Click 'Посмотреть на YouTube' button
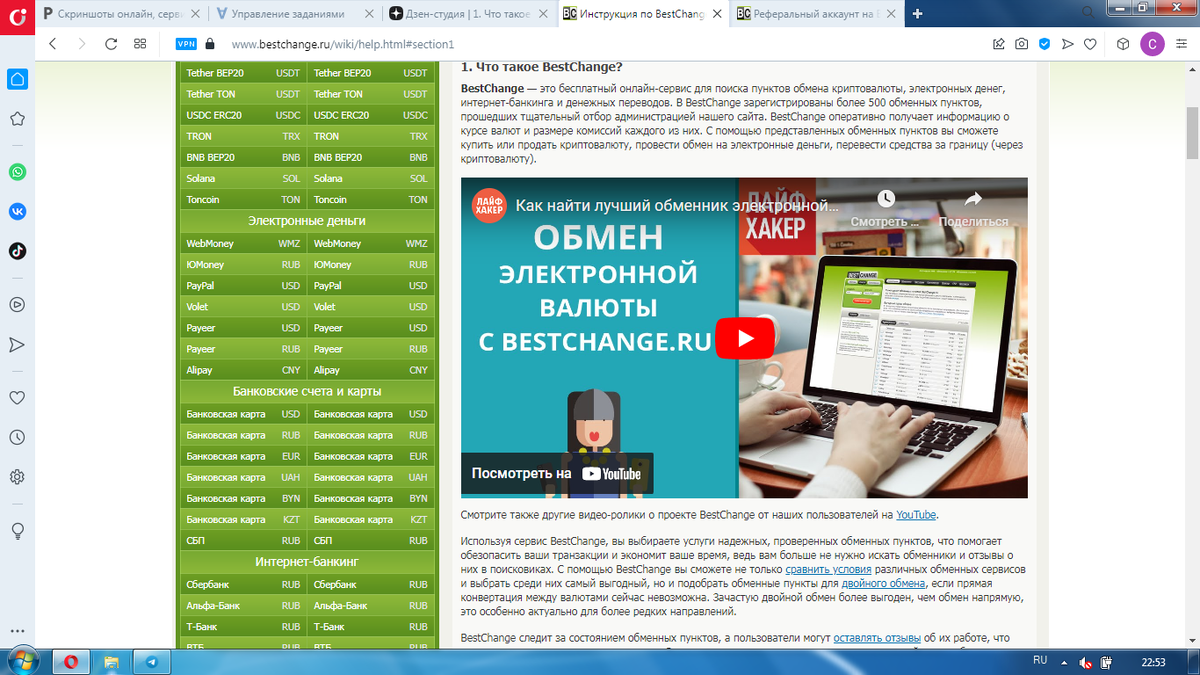The image size is (1200, 675). pyautogui.click(x=557, y=473)
